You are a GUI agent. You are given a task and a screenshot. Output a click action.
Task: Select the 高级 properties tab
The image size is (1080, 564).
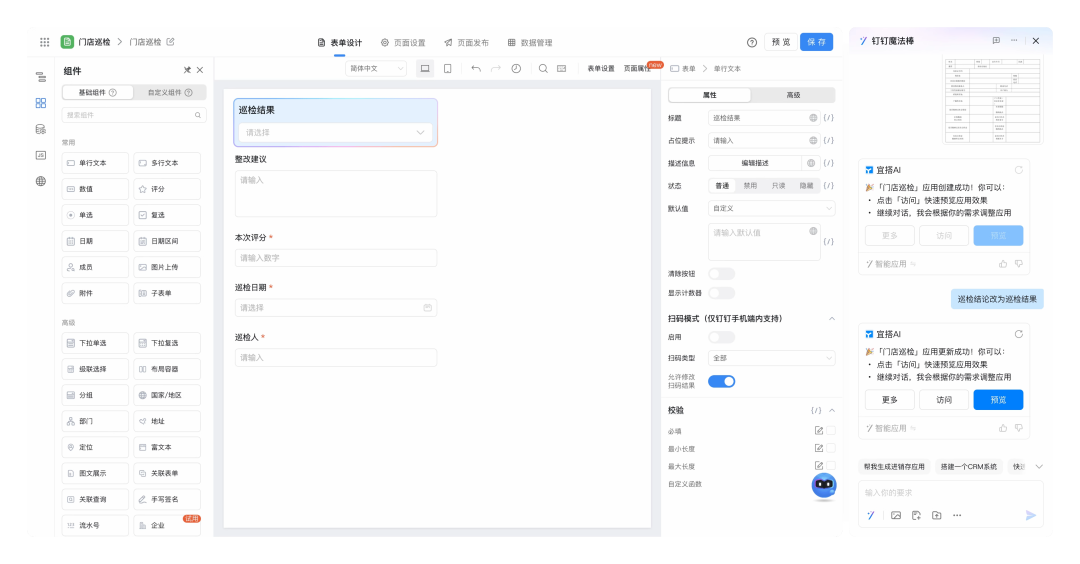click(793, 95)
